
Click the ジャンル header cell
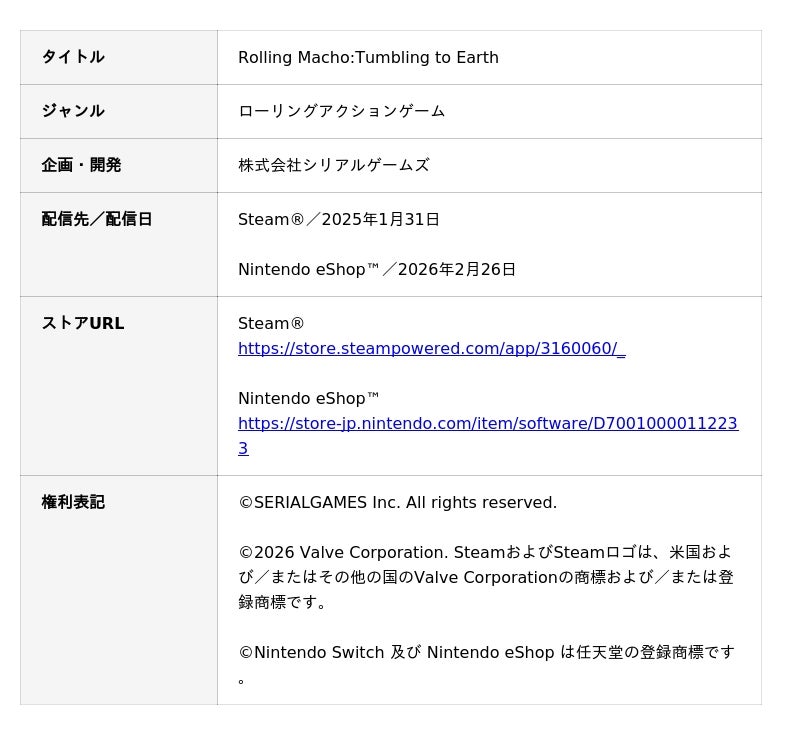point(119,112)
